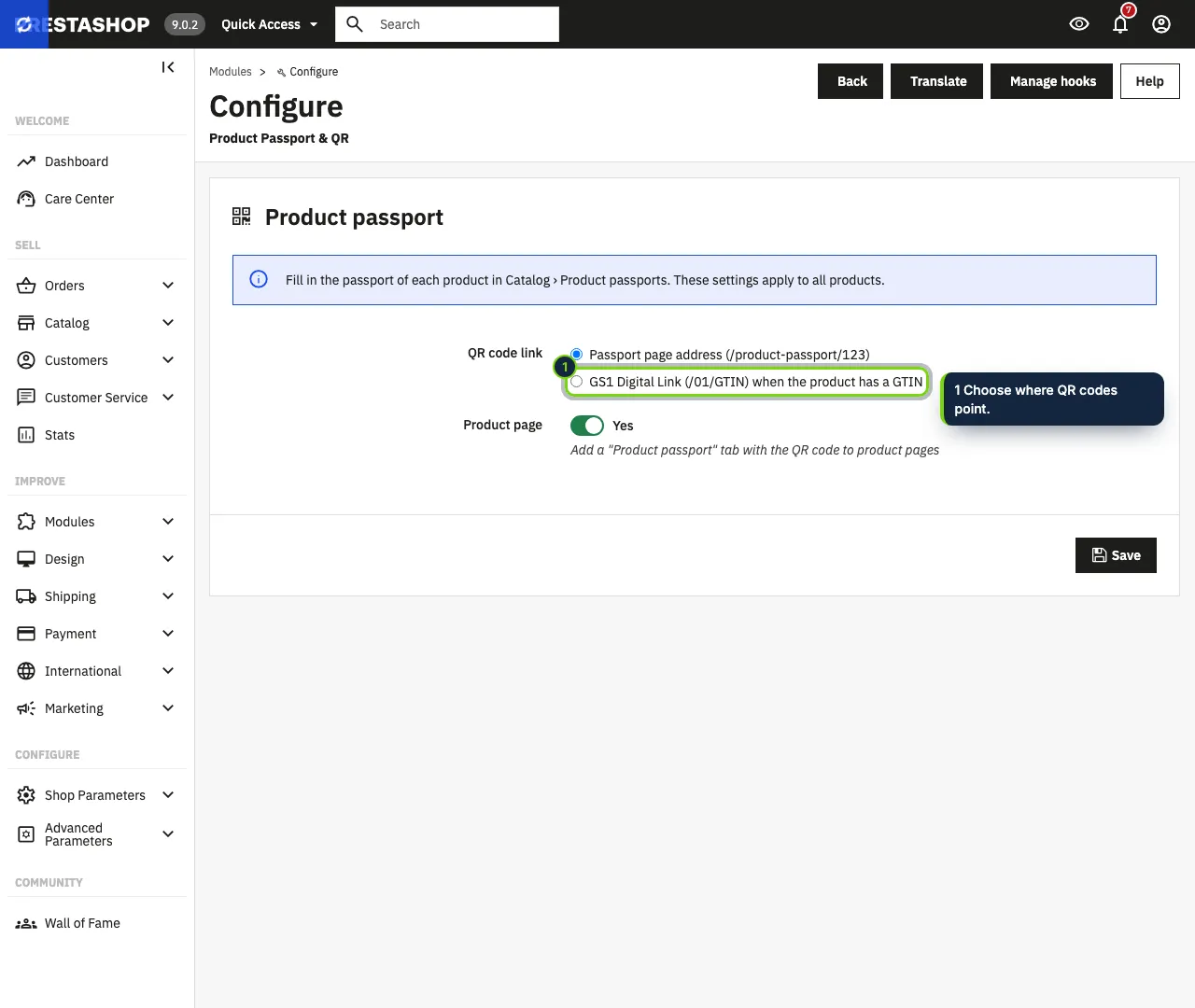Collapse the sidebar menu icon
Image resolution: width=1195 pixels, height=1008 pixels.
168,67
